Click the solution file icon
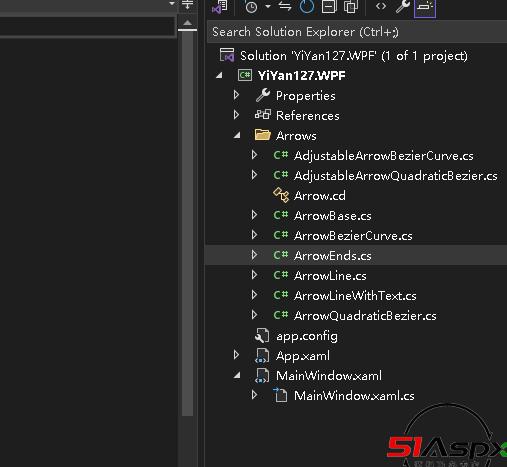The width and height of the screenshot is (507, 467). point(227,55)
